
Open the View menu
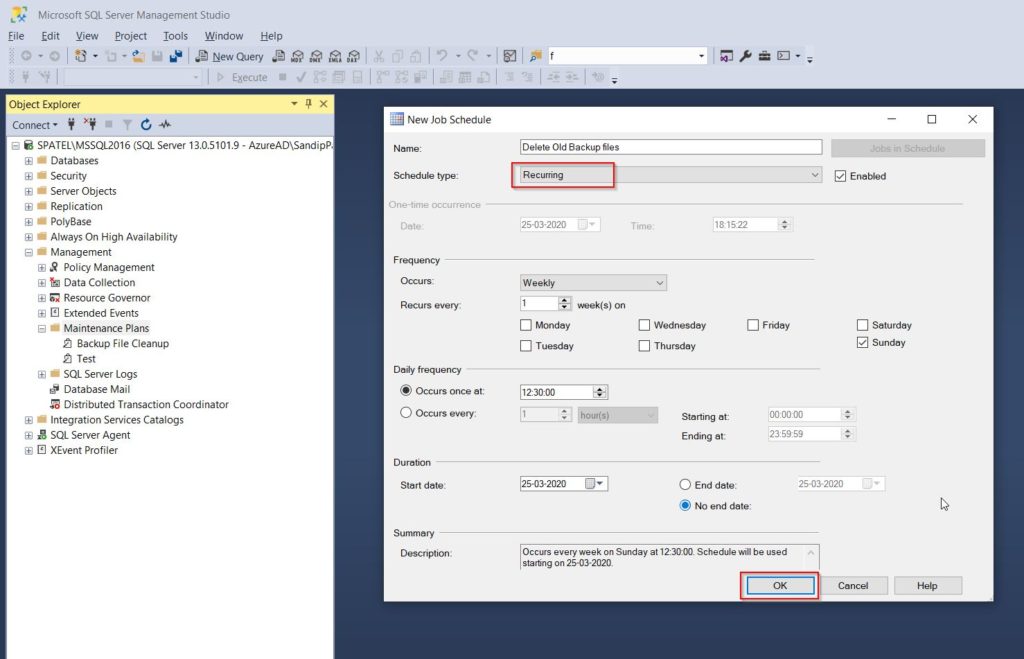[x=87, y=36]
